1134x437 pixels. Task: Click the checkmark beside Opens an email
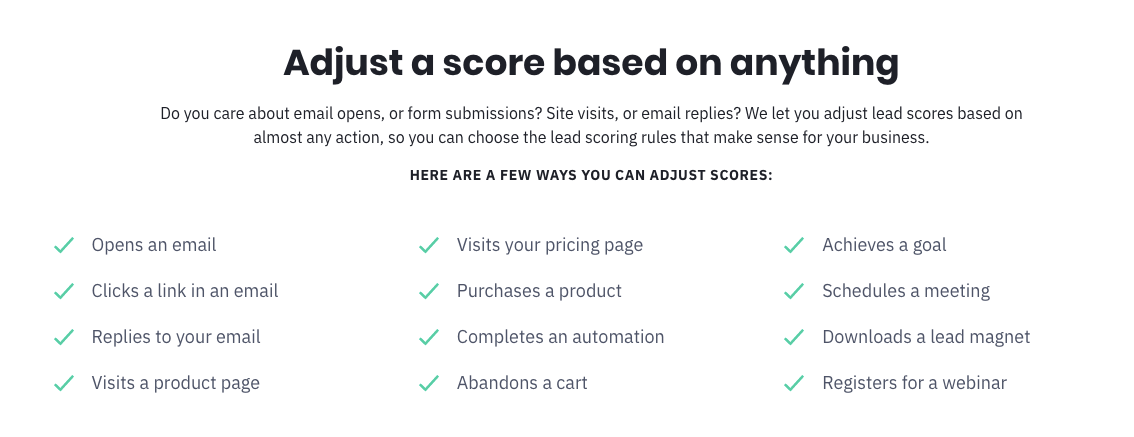point(64,245)
